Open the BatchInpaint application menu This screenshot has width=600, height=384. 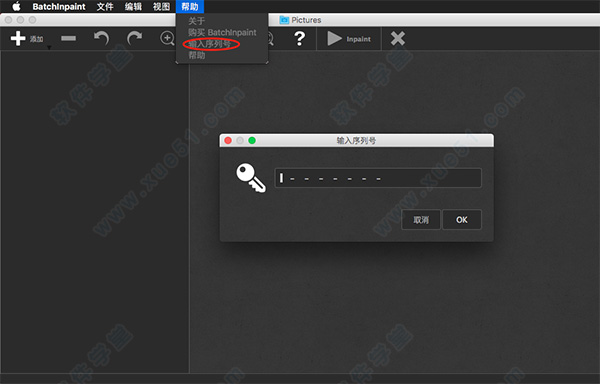coord(59,7)
